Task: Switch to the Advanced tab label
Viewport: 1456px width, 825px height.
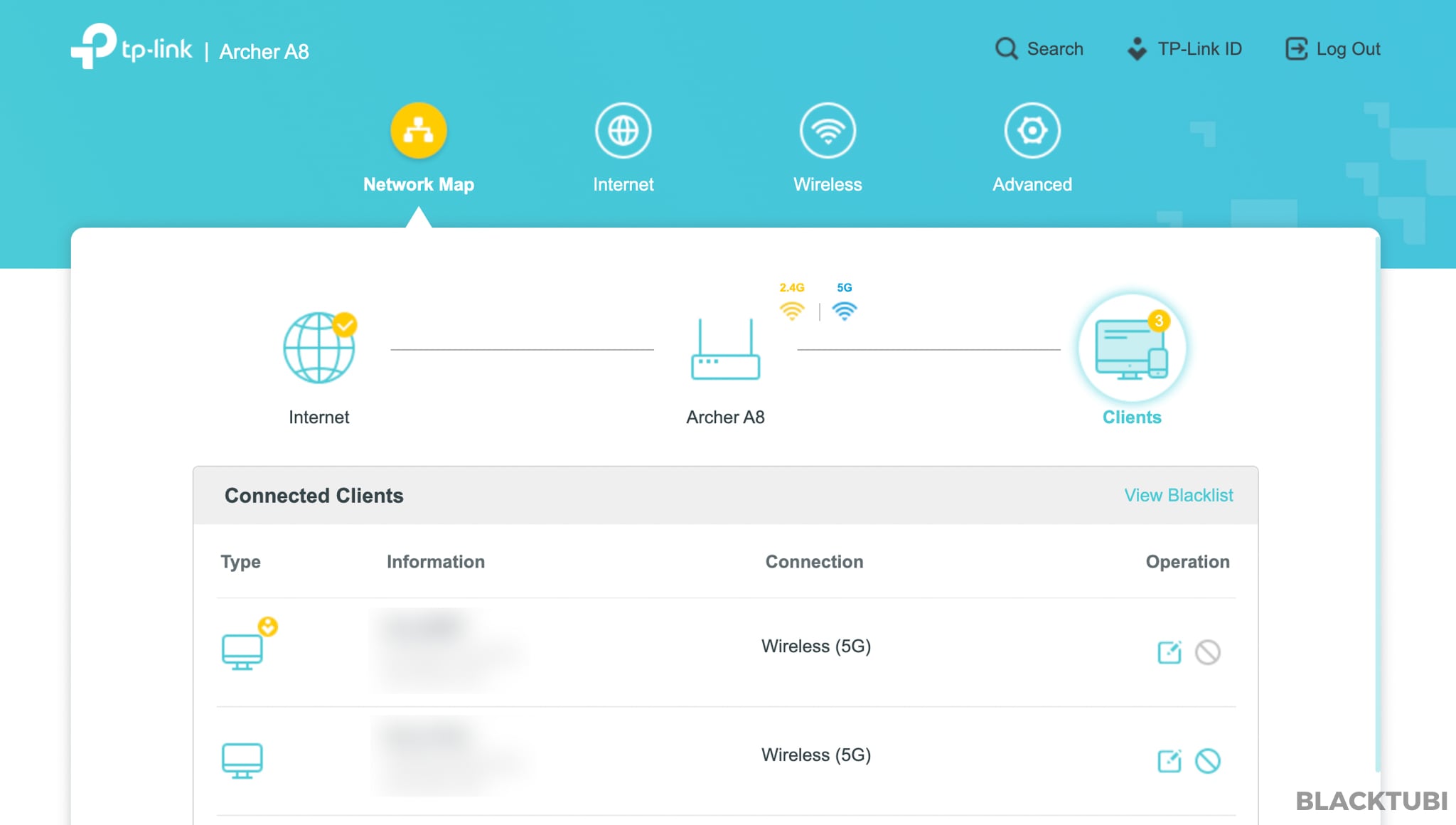Action: (x=1032, y=184)
